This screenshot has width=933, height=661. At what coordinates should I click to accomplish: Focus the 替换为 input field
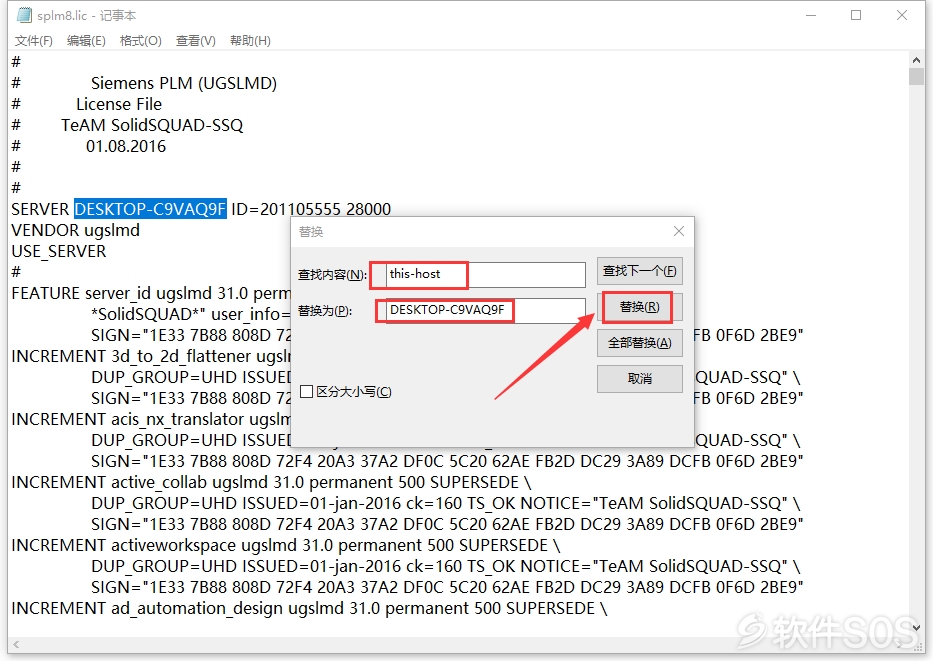click(486, 310)
